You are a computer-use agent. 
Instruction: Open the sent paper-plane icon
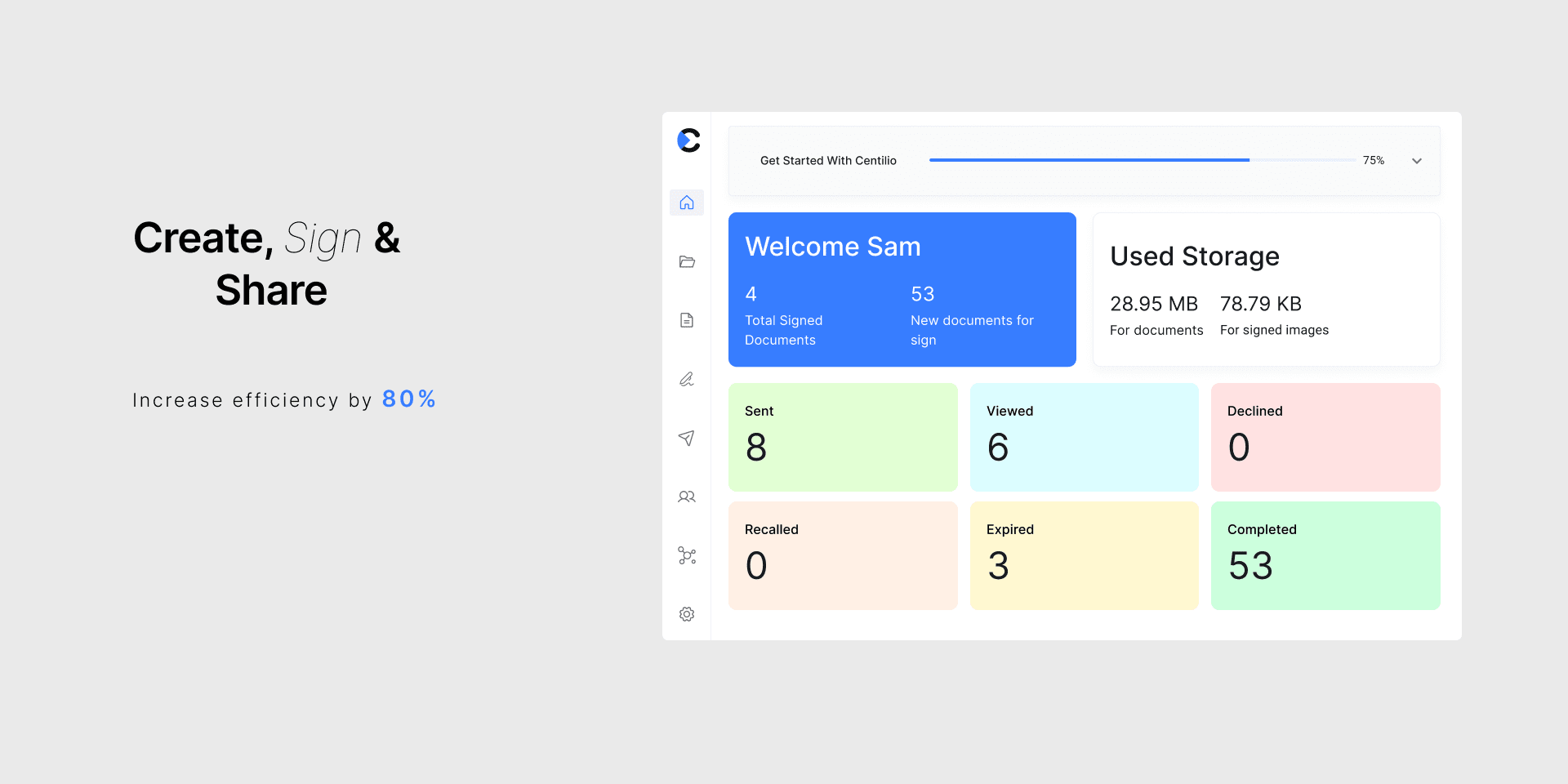(687, 438)
